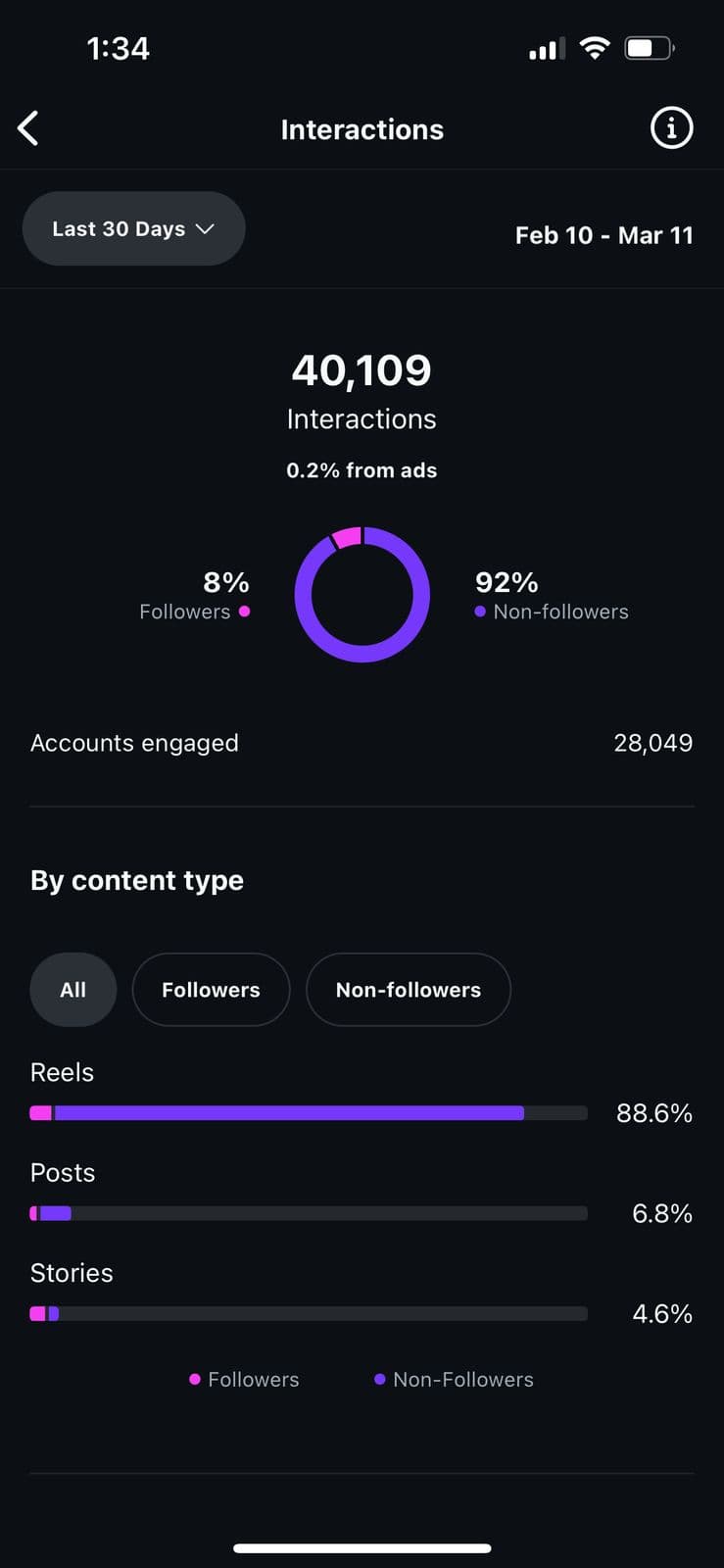The height and width of the screenshot is (1568, 724).
Task: Tap the Posts interaction bar
Action: pos(309,1213)
